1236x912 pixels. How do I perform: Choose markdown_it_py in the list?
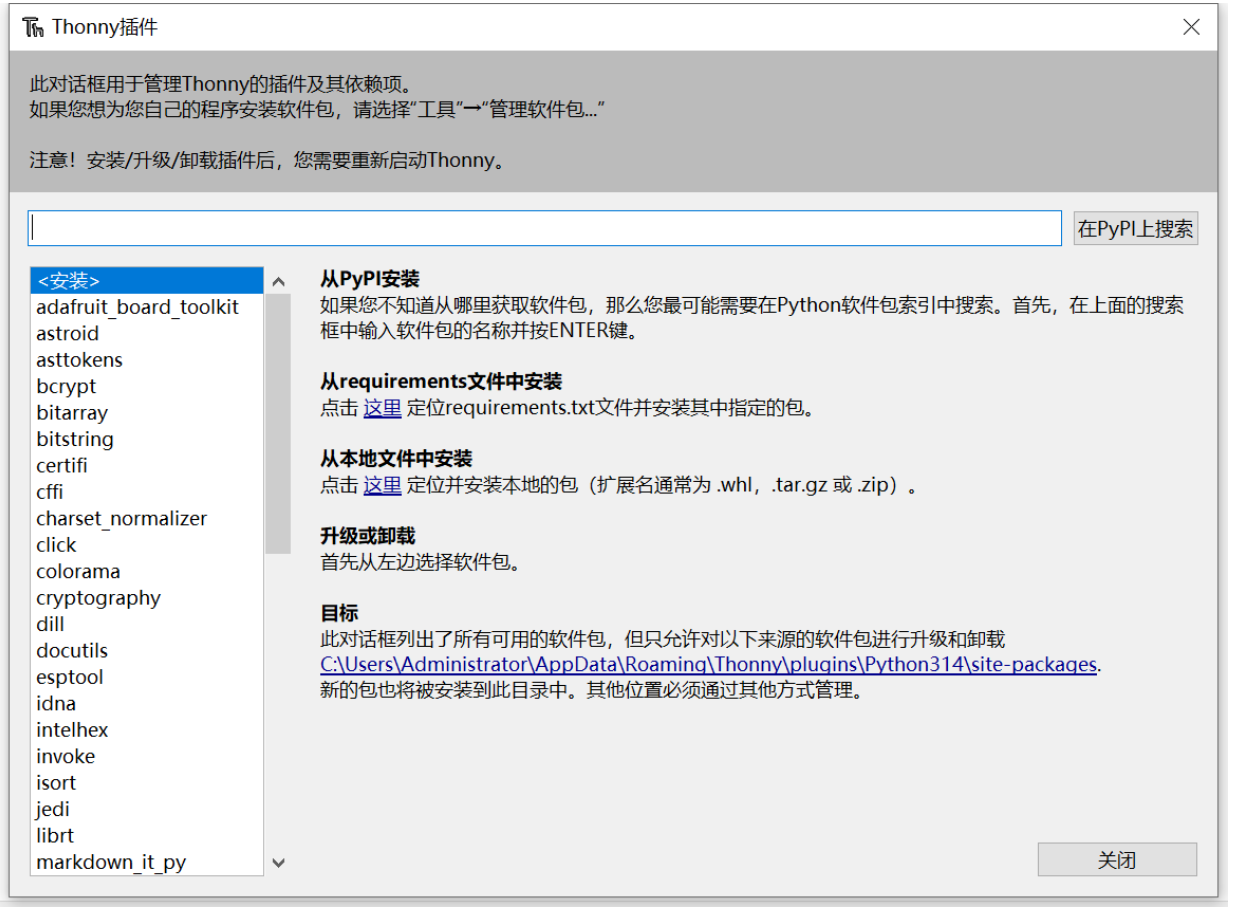point(111,862)
